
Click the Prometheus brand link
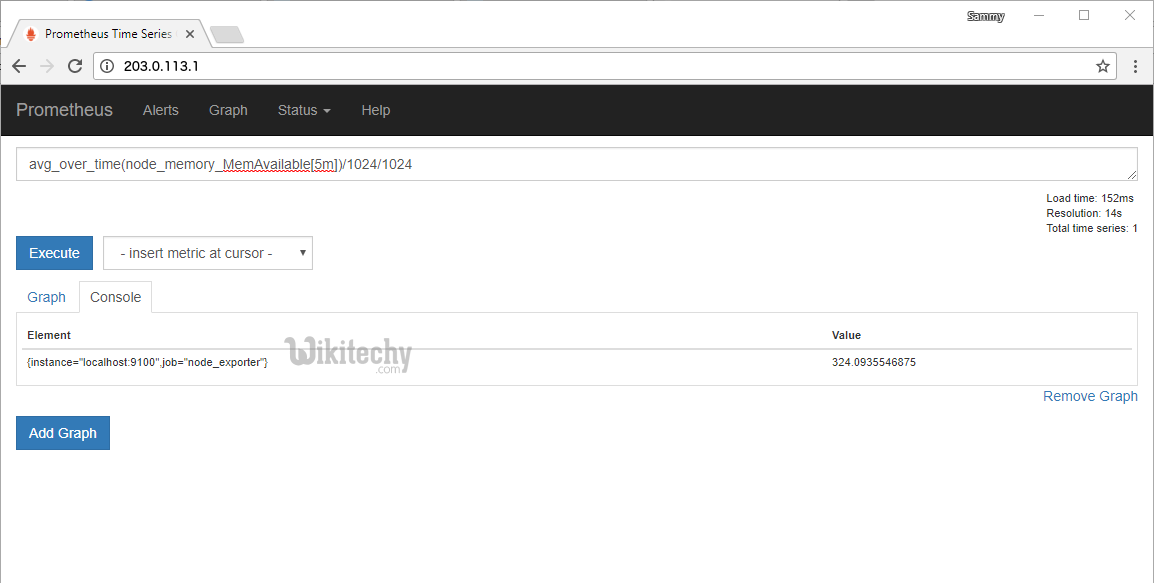(x=64, y=110)
